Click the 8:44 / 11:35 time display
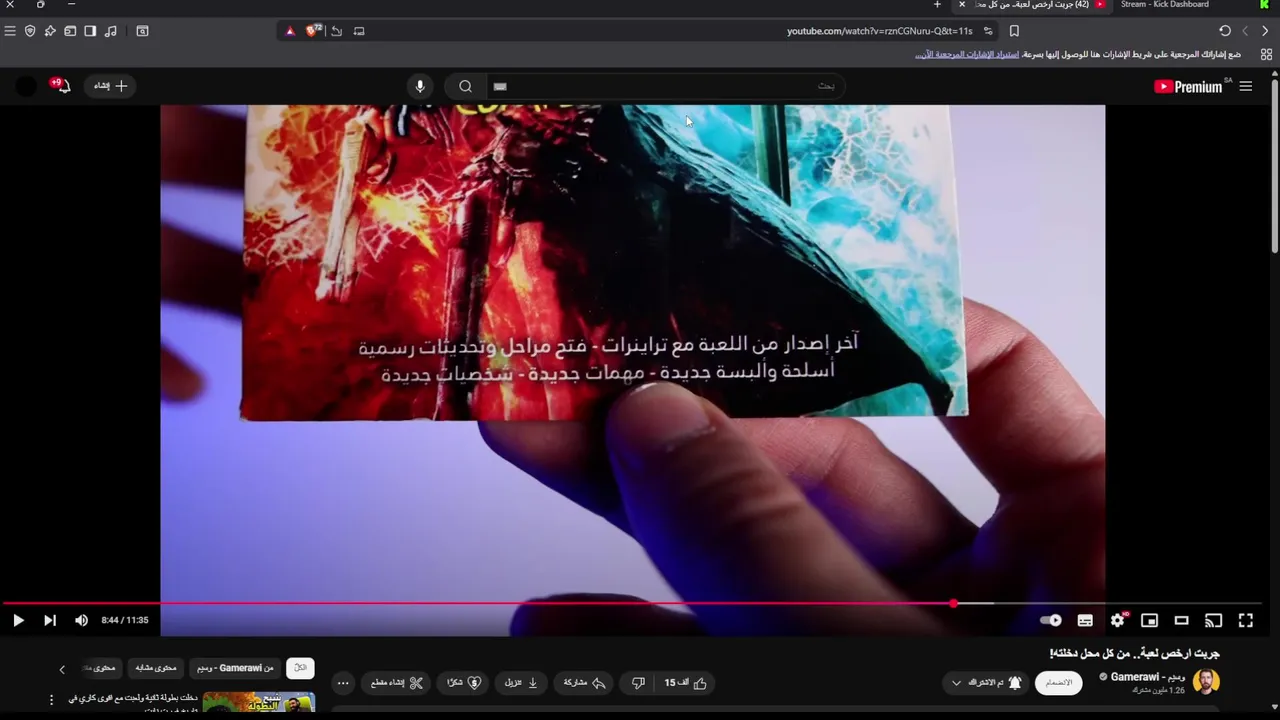This screenshot has height=720, width=1280. (125, 620)
